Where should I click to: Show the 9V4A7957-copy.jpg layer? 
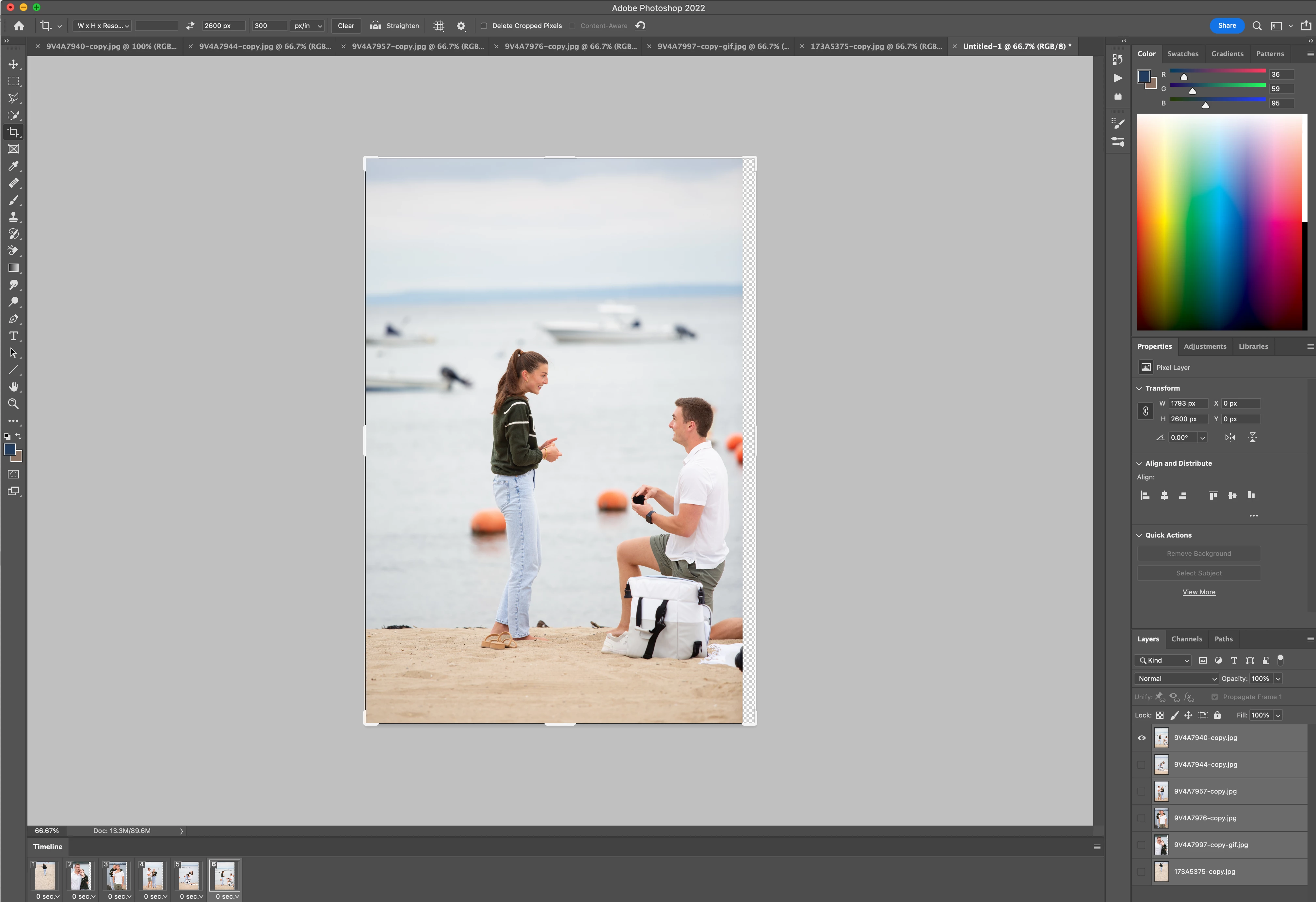1142,791
